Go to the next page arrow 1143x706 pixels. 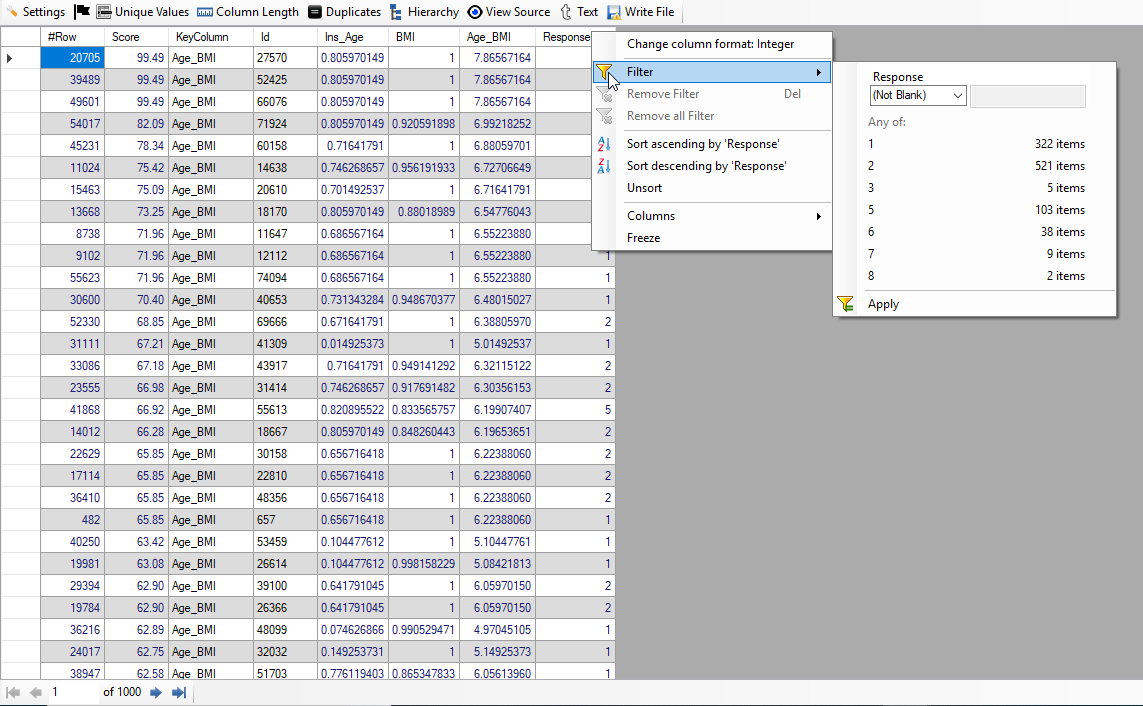(x=156, y=692)
